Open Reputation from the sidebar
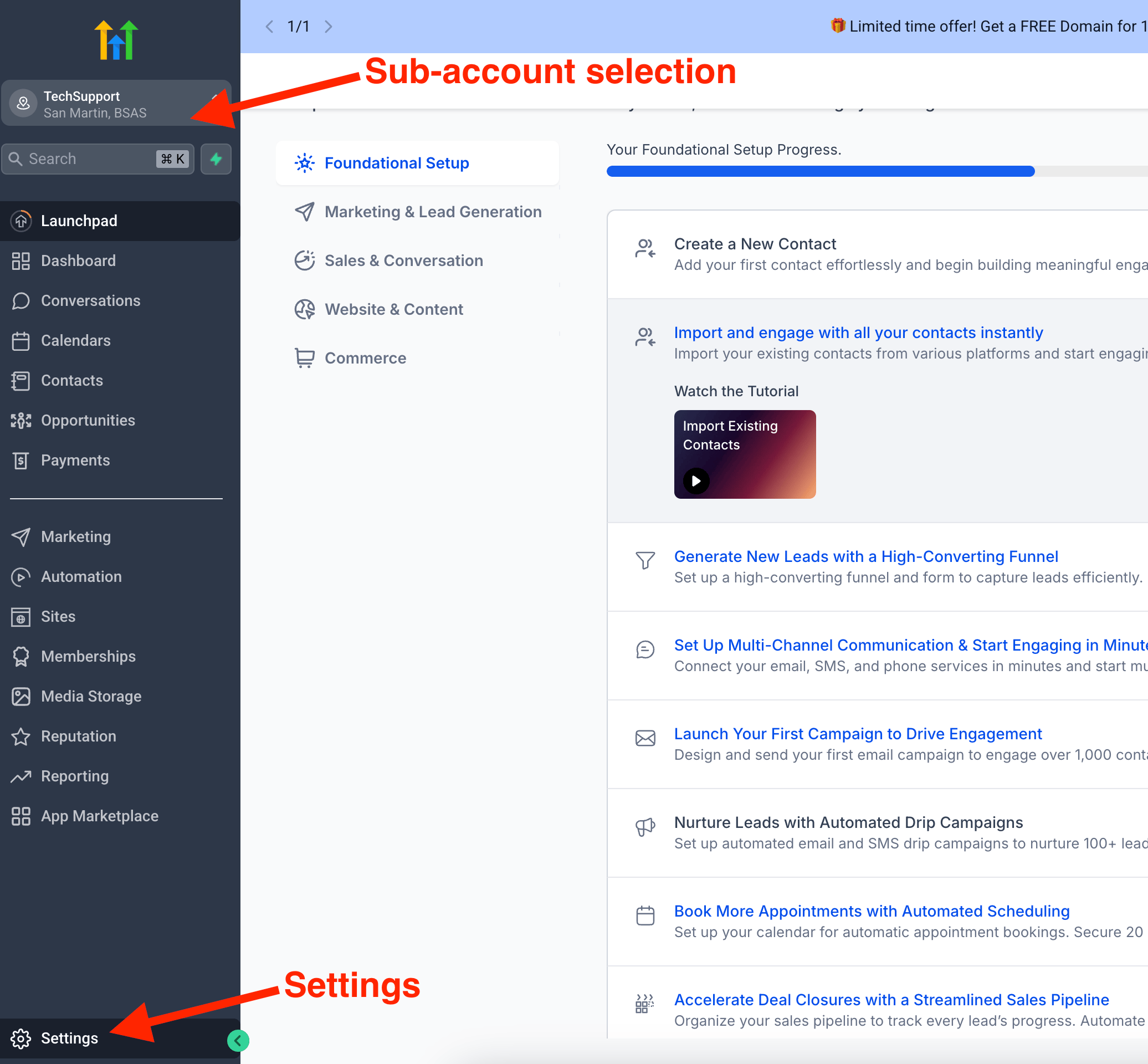 pyautogui.click(x=120, y=736)
